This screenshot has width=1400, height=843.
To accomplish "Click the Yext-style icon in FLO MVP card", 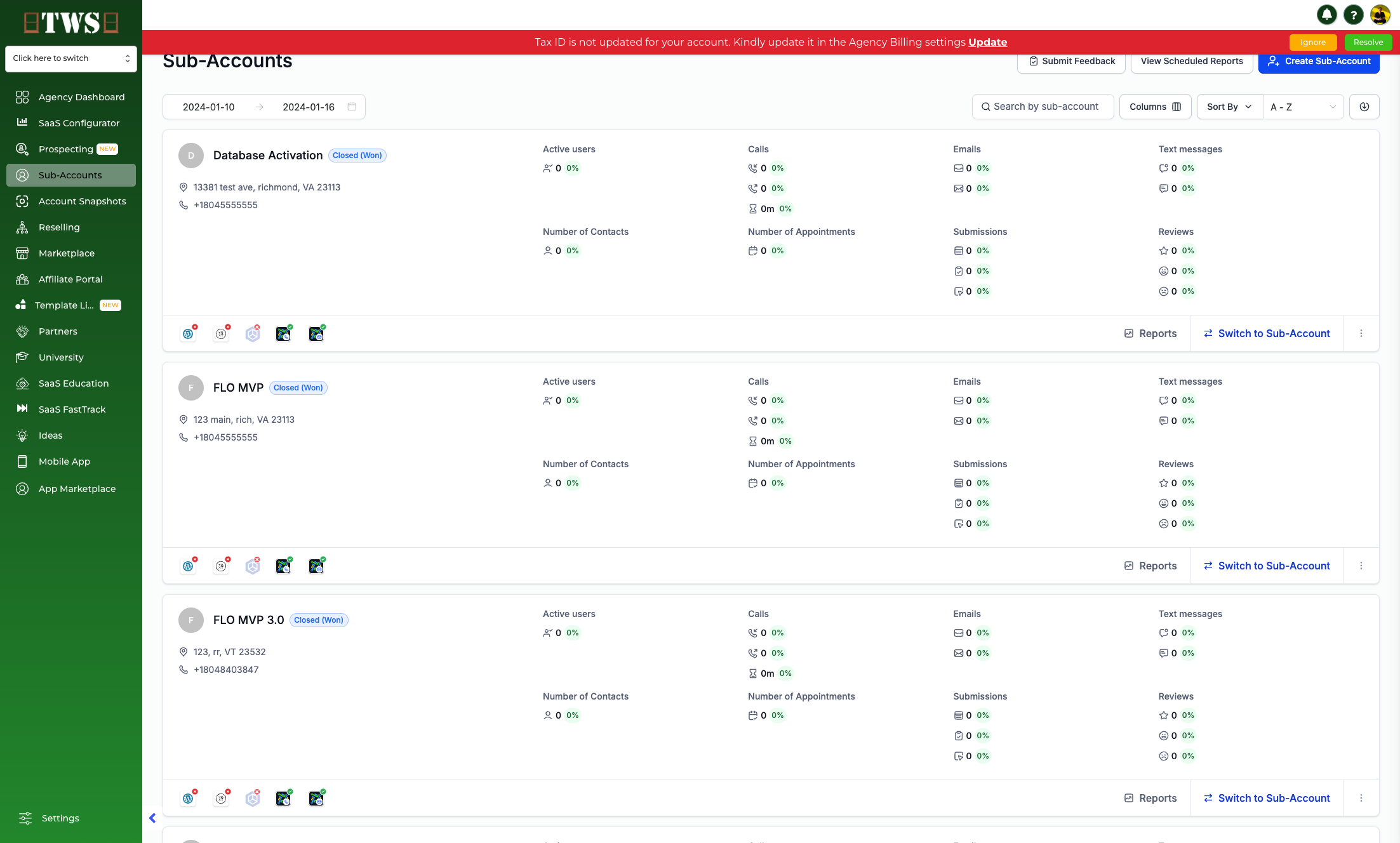I will pos(222,566).
